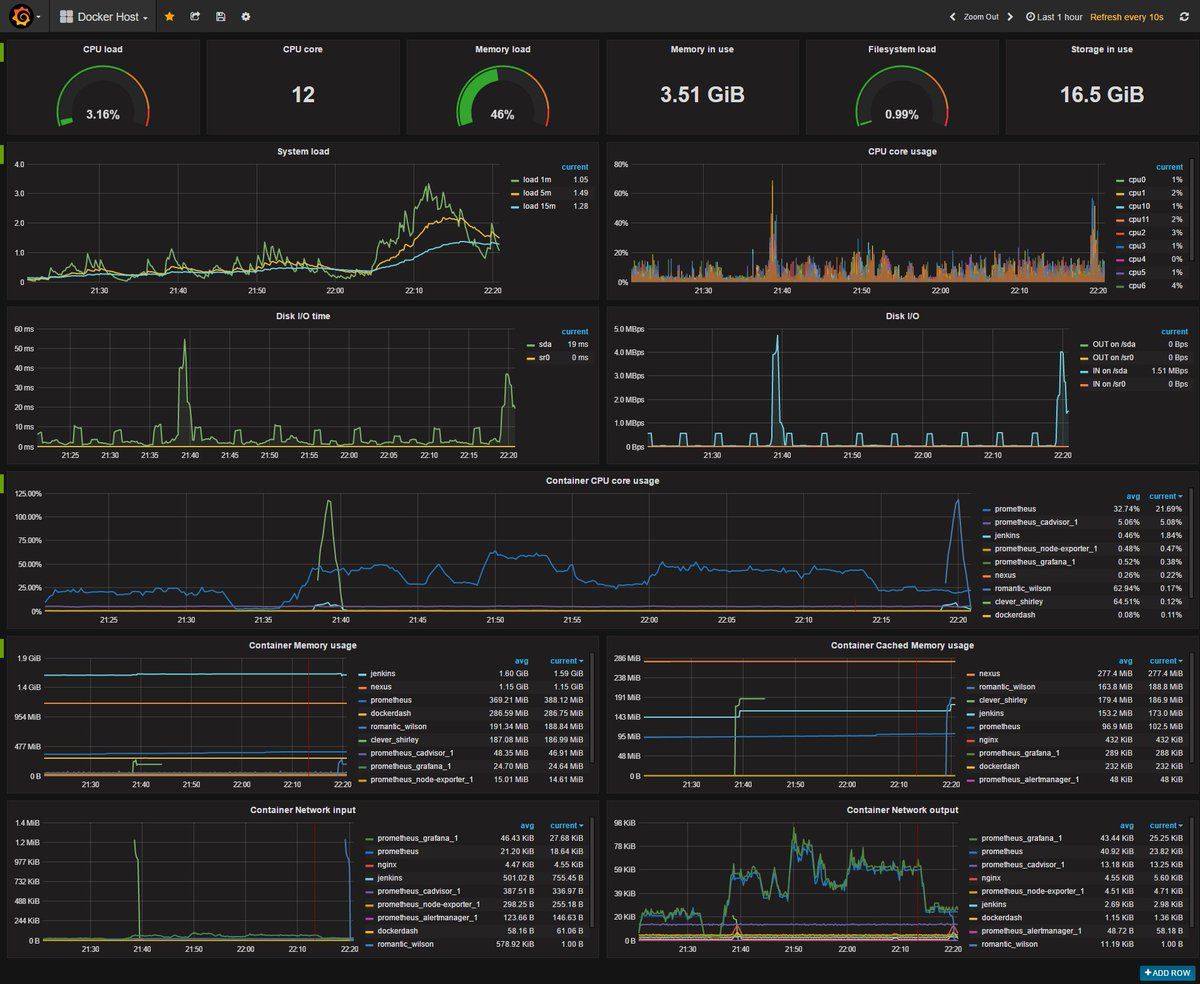1200x984 pixels.
Task: Toggle jenkins series in Container Memory usage legend
Action: [x=383, y=674]
